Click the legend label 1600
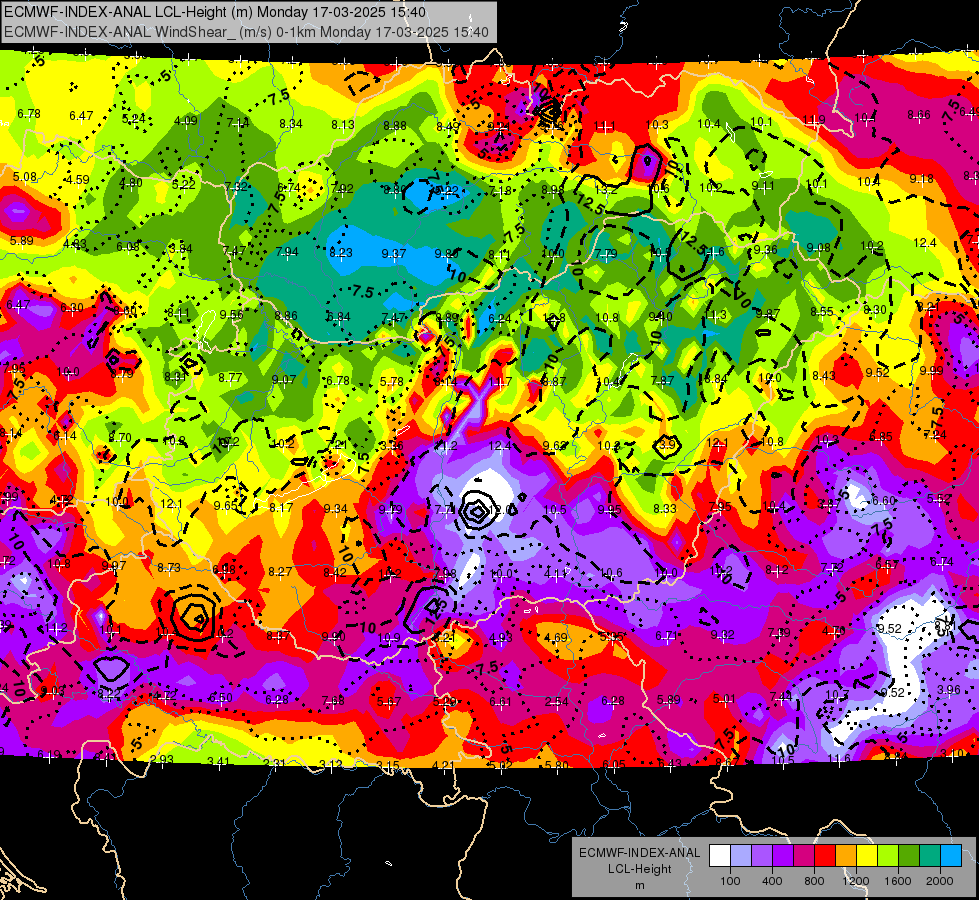Viewport: 979px width, 900px height. click(x=898, y=881)
